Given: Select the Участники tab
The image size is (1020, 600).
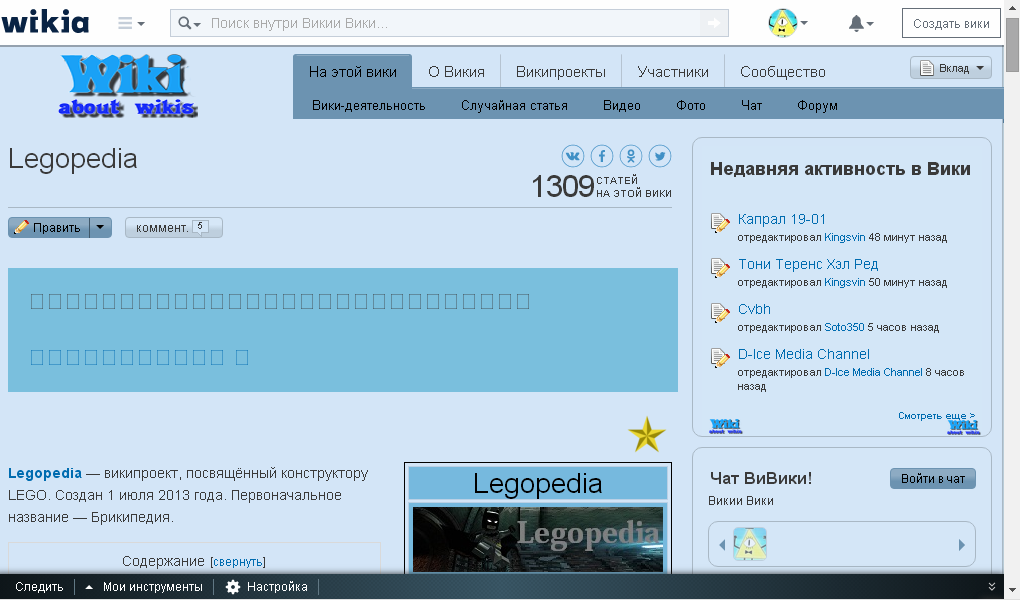Looking at the screenshot, I should [673, 72].
